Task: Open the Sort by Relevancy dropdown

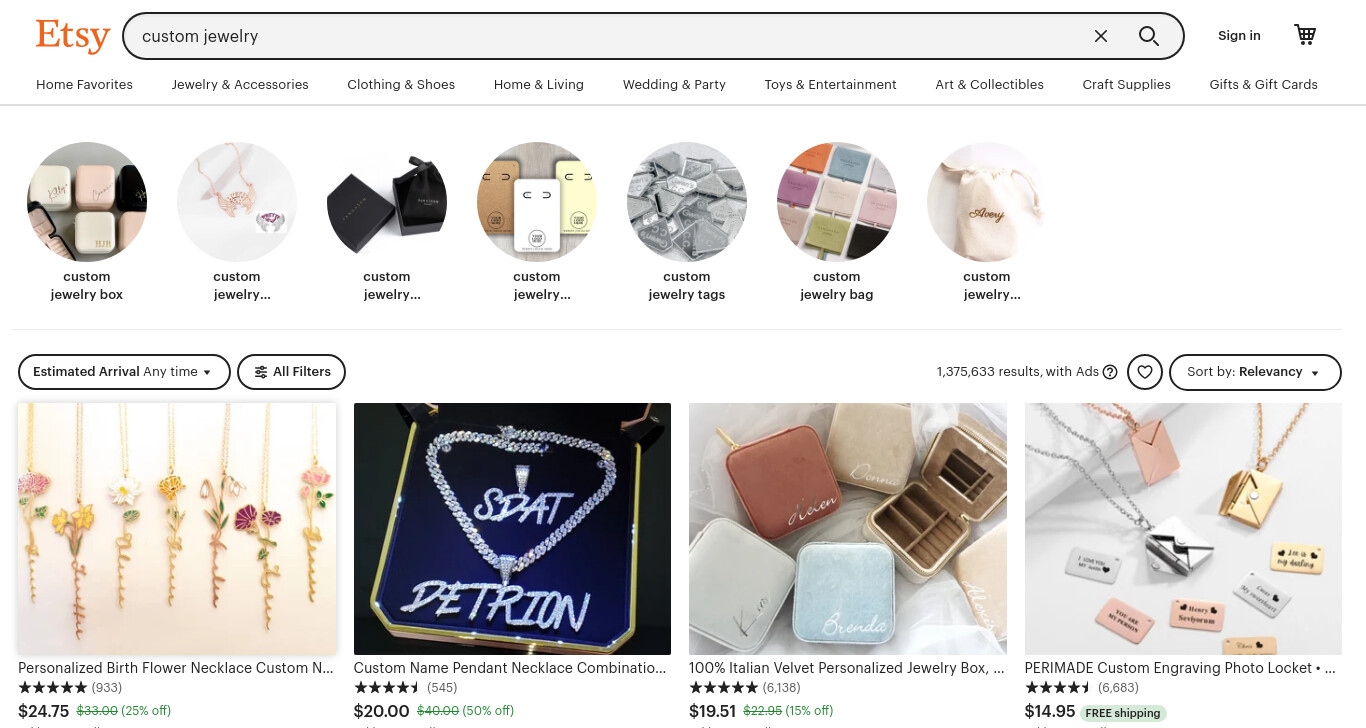Action: (1255, 372)
